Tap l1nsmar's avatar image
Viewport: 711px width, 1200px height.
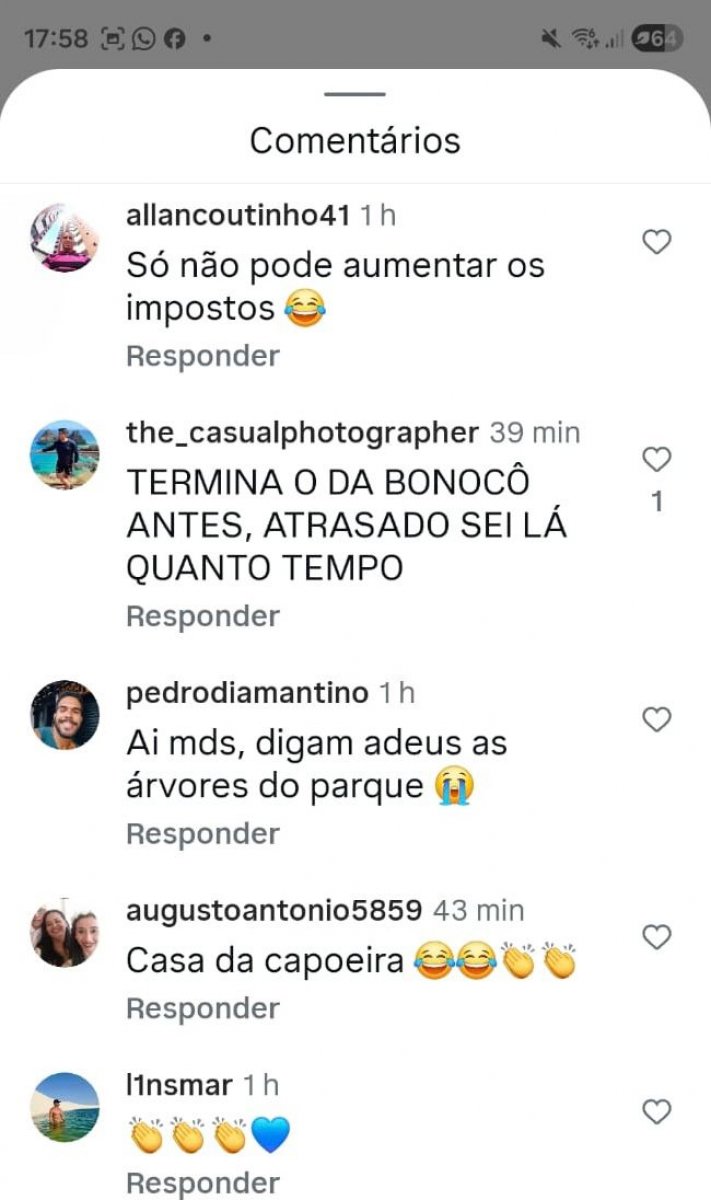point(65,1107)
